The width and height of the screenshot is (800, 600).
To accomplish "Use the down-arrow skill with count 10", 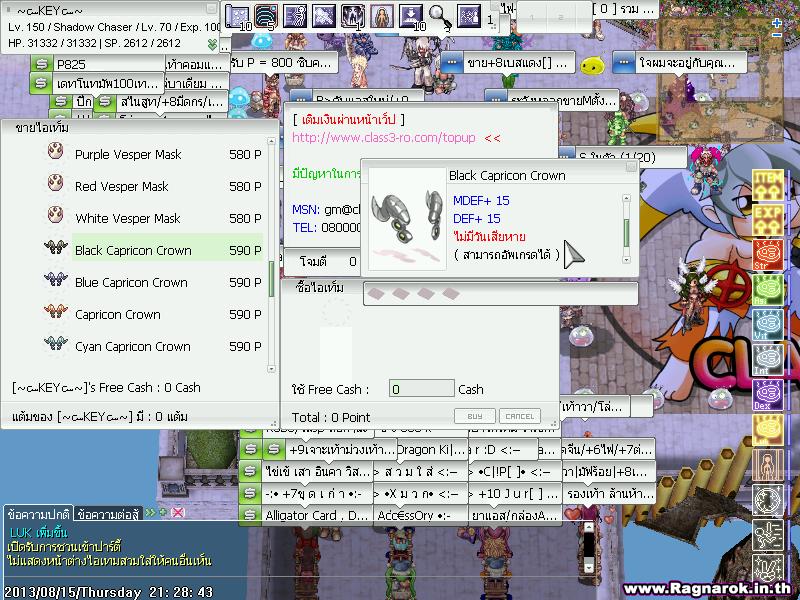I will [x=411, y=17].
